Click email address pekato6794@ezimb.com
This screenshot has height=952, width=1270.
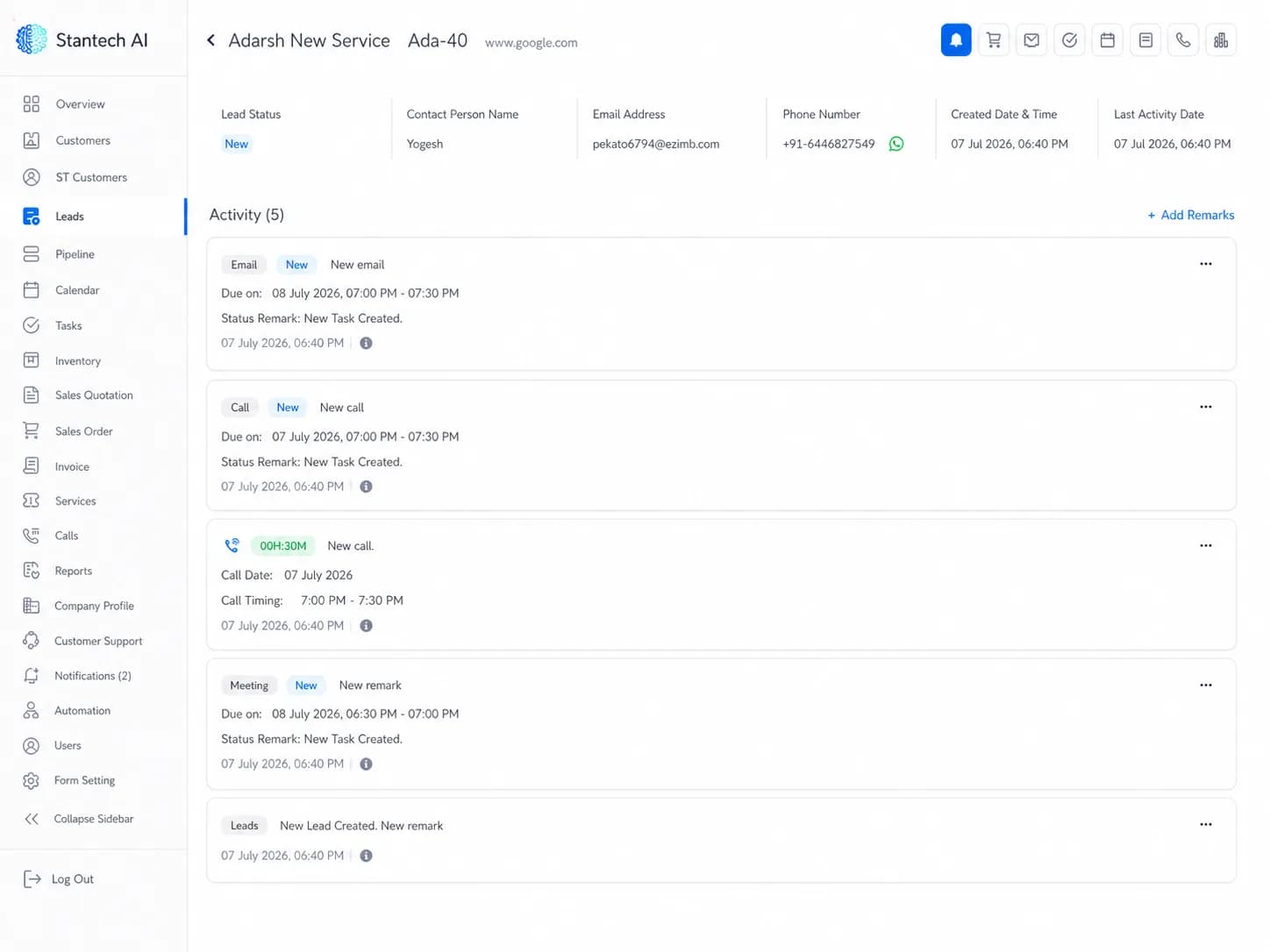pyautogui.click(x=656, y=144)
